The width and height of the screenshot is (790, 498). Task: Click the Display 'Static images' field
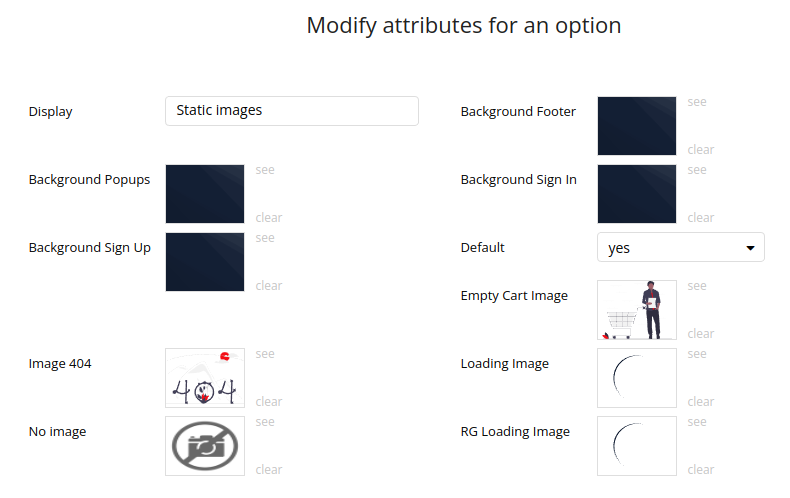tap(291, 111)
